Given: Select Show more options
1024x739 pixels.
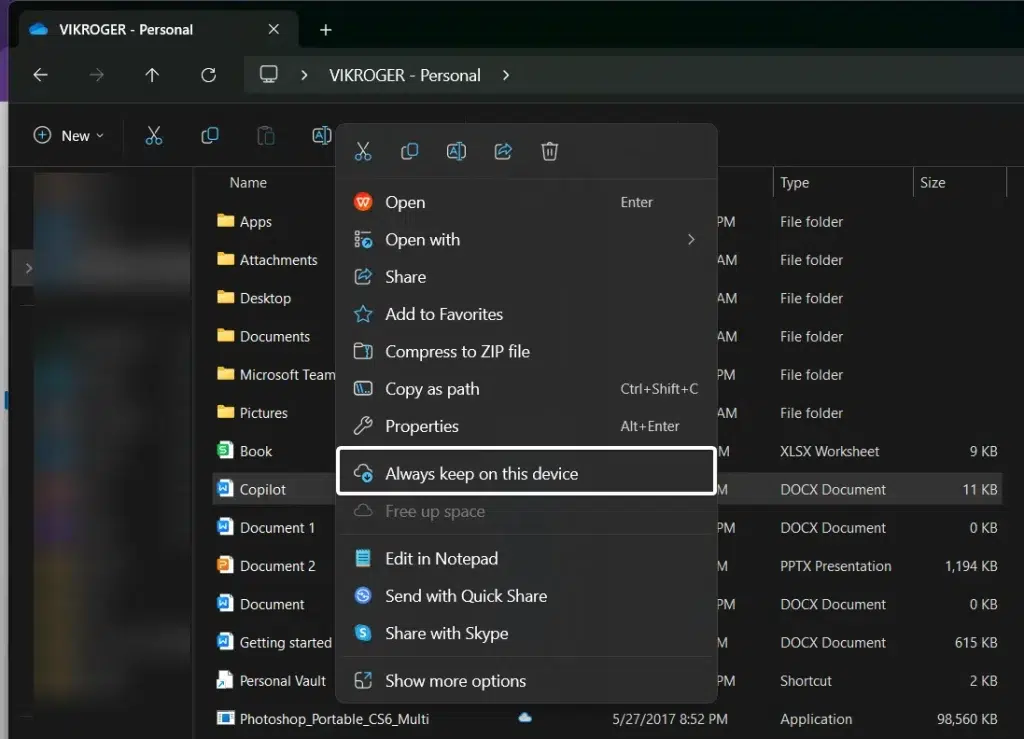Looking at the screenshot, I should tap(526, 681).
